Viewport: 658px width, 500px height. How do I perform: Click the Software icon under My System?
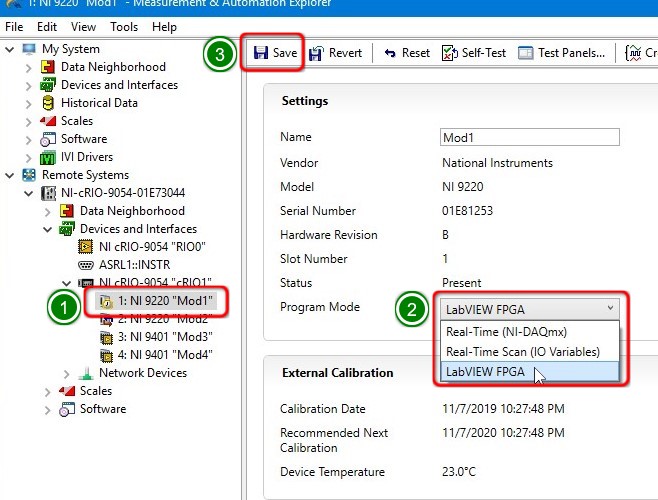pos(48,139)
